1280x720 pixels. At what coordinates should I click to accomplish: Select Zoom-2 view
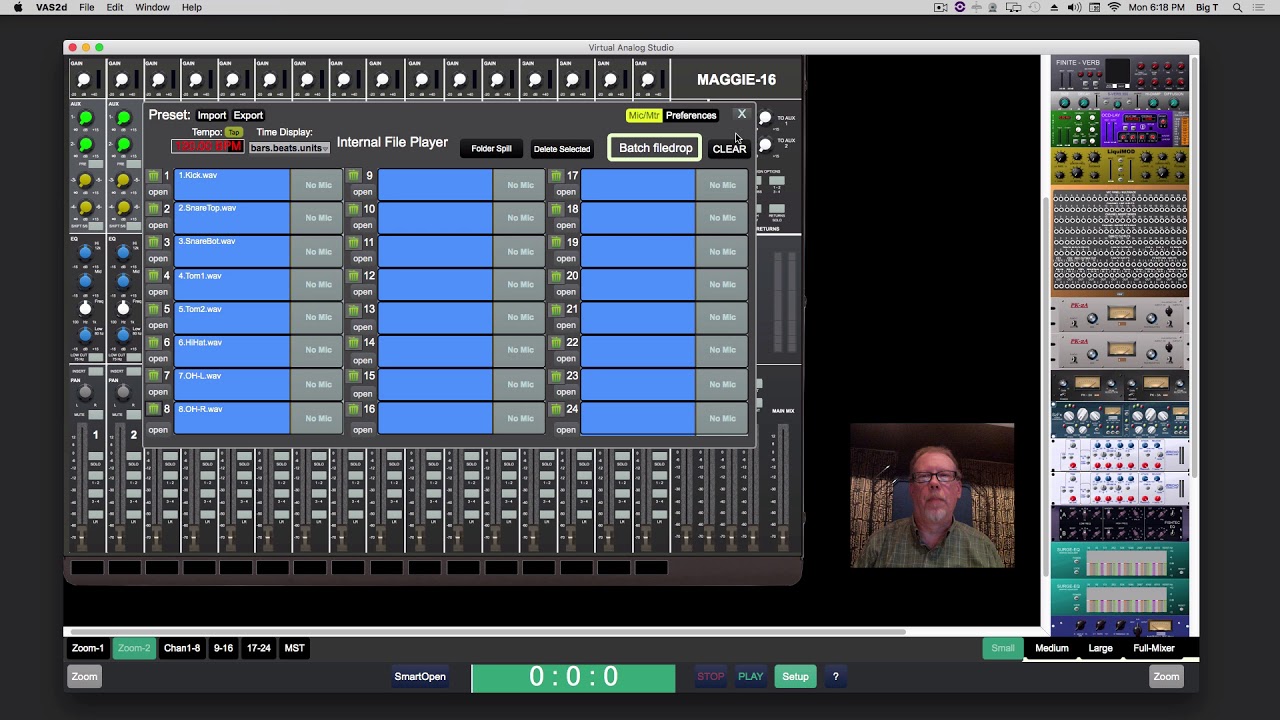click(134, 648)
